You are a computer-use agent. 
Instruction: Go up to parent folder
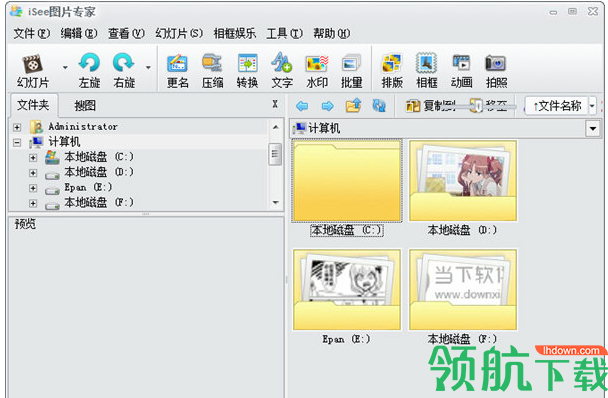353,106
